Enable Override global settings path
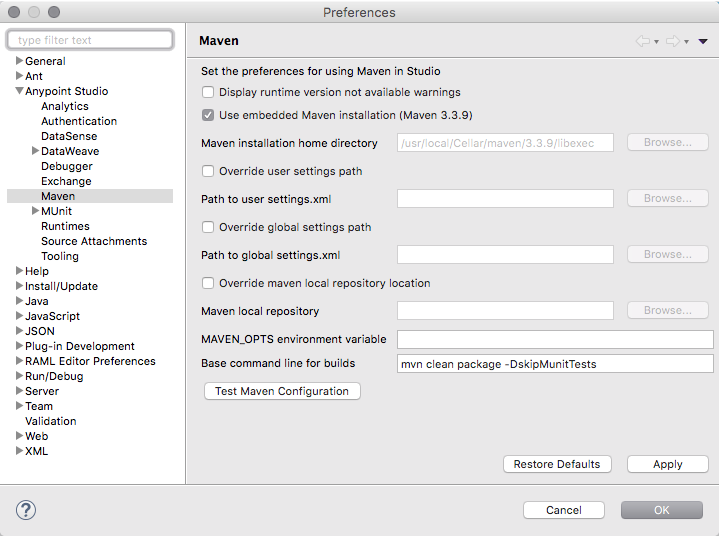Viewport: 720px width, 536px height. tap(208, 227)
